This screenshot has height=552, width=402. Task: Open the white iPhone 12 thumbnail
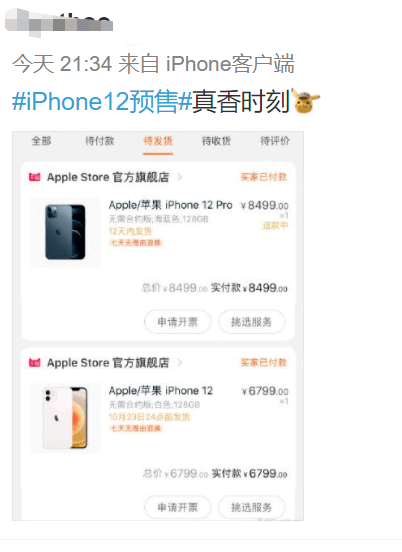[65, 418]
